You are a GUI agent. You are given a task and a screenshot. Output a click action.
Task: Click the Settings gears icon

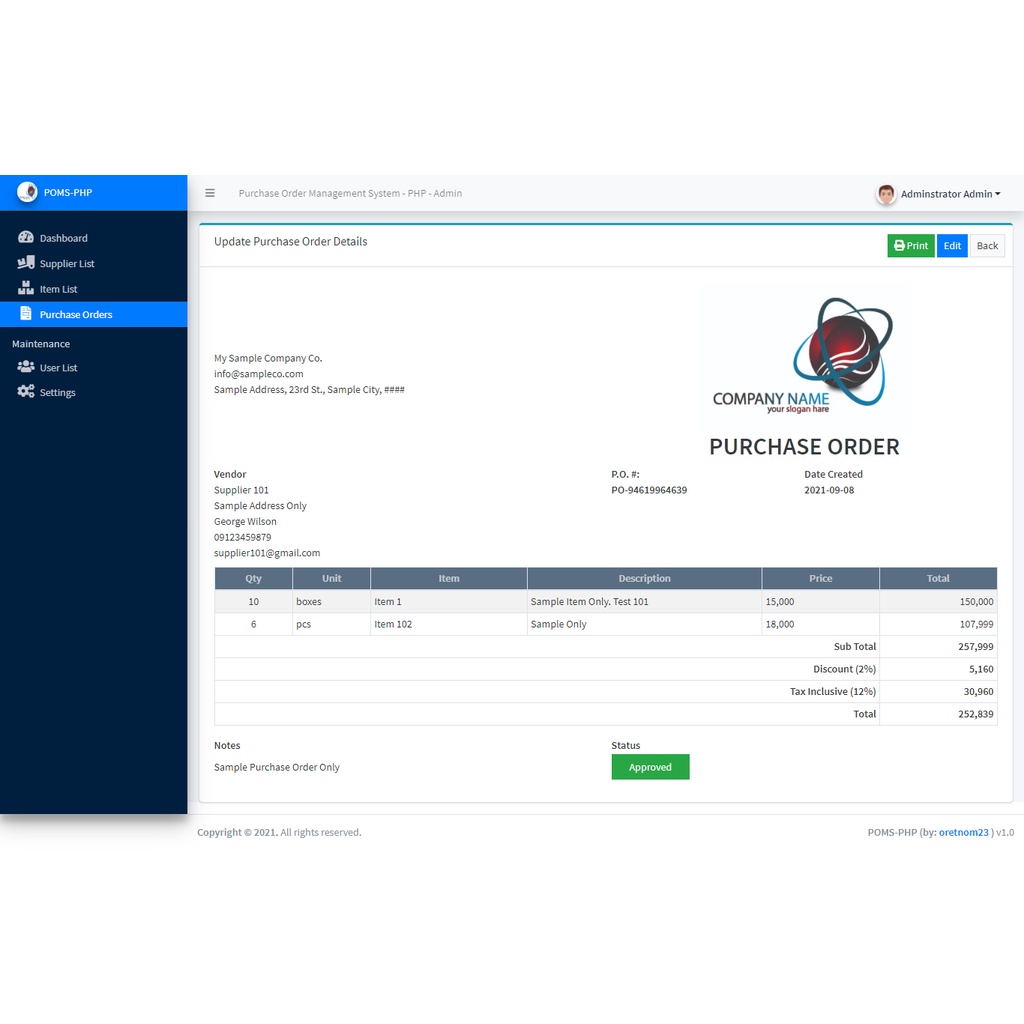coord(26,392)
